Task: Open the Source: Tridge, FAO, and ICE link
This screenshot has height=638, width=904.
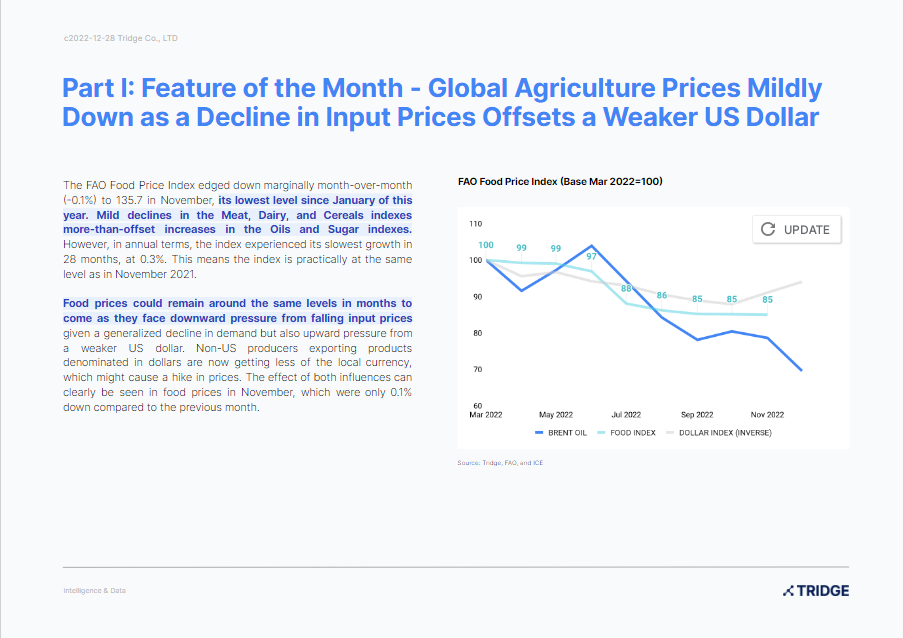Action: point(499,462)
